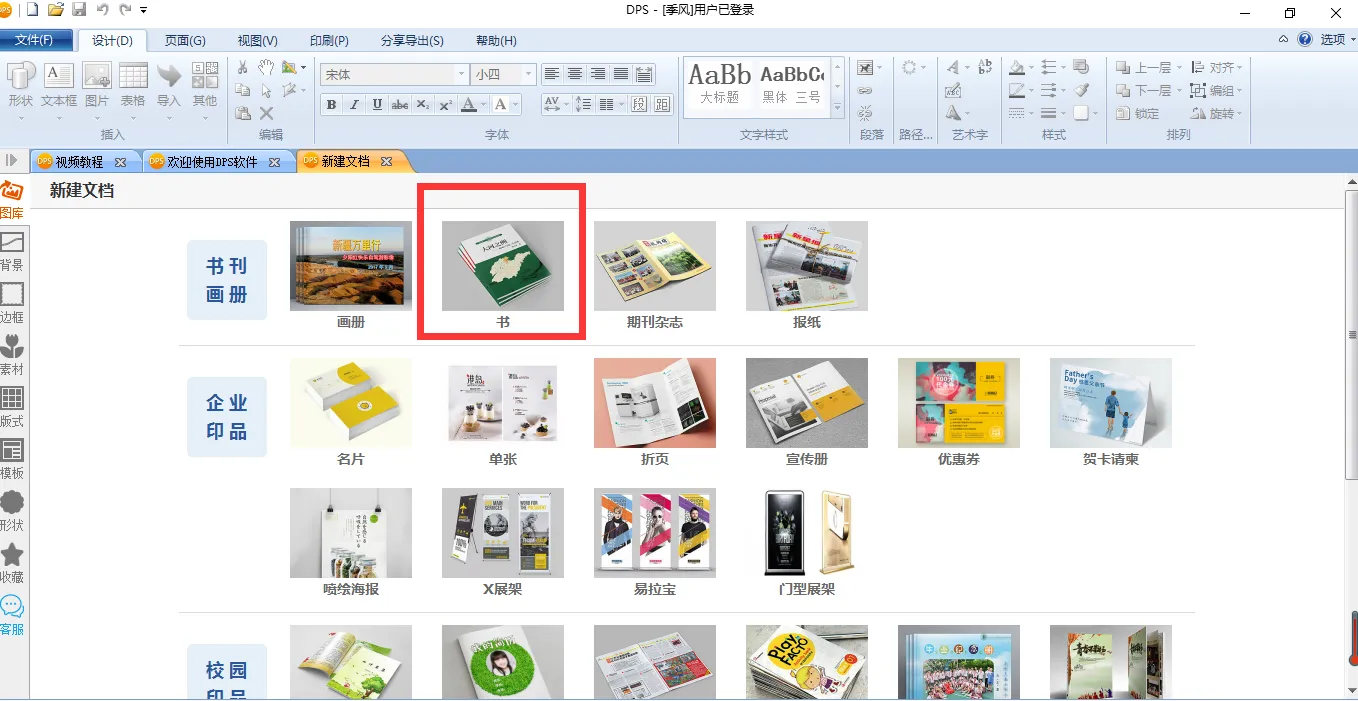Click the delete X icon in 编辑
This screenshot has width=1358, height=701.
point(266,113)
